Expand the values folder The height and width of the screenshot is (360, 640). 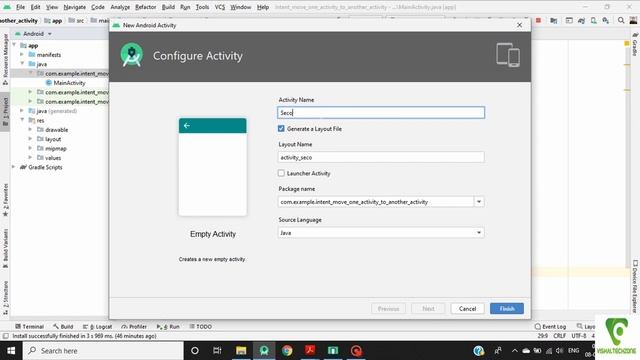coord(30,158)
